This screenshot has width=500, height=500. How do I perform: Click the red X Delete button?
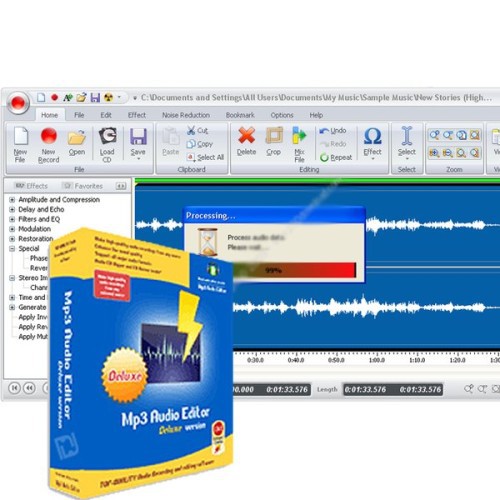tap(247, 142)
